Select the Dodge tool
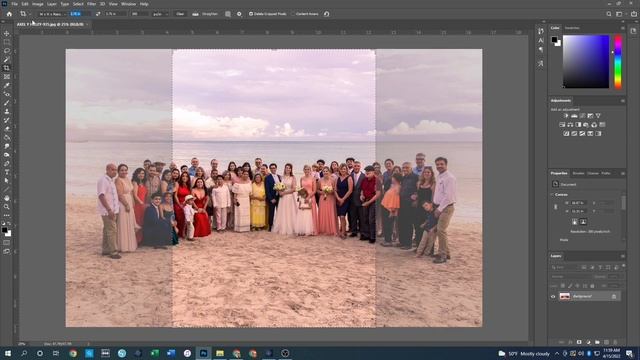 click(x=7, y=155)
